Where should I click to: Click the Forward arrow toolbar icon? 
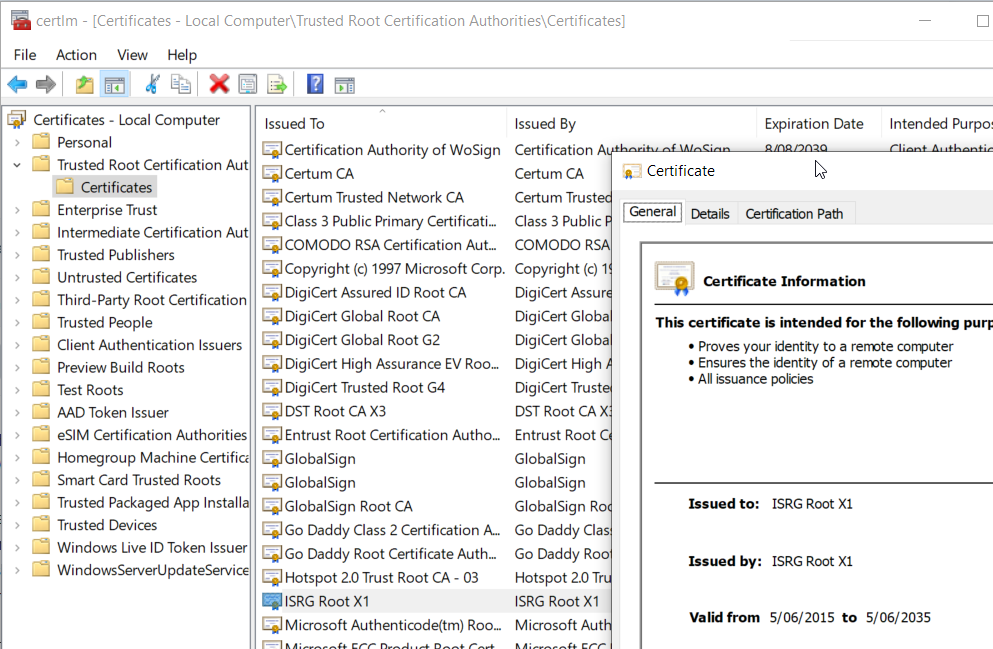click(x=46, y=84)
